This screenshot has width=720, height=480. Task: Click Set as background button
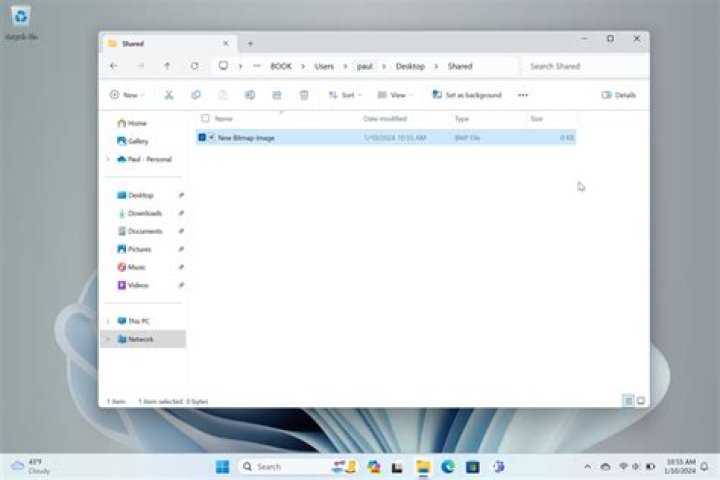pyautogui.click(x=467, y=95)
